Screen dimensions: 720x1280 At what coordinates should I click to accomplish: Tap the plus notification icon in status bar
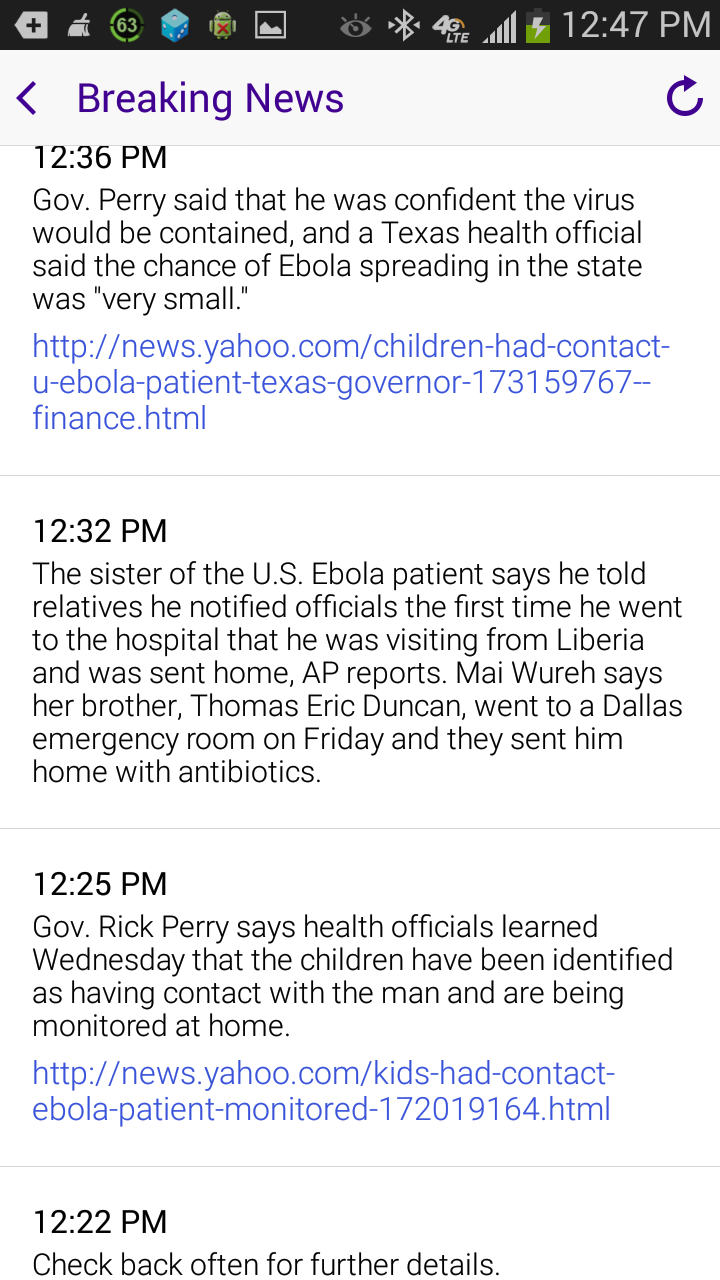point(31,25)
